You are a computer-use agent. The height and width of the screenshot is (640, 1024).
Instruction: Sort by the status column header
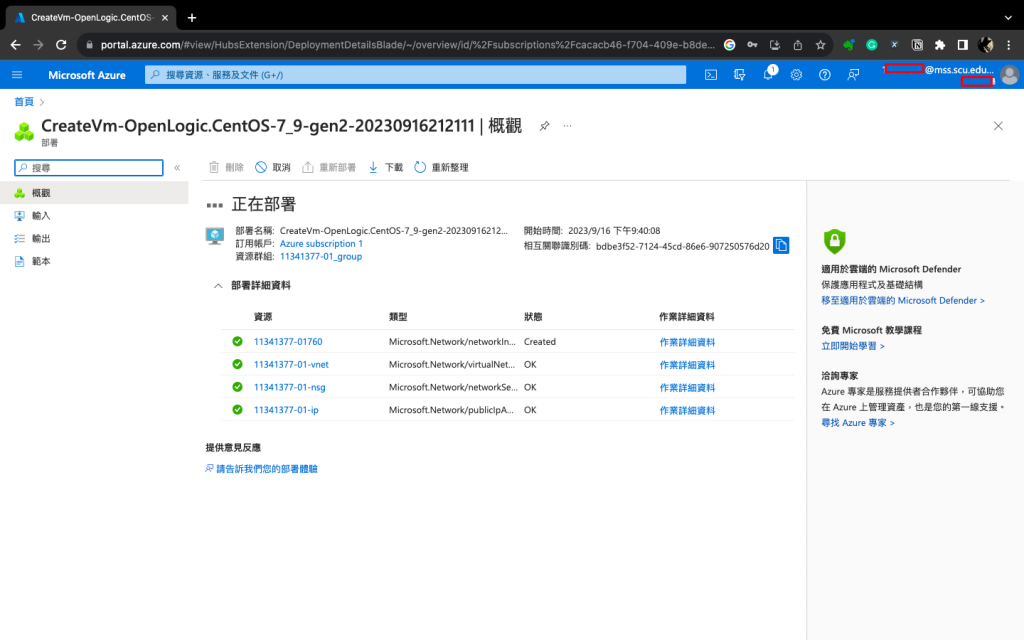(x=533, y=317)
